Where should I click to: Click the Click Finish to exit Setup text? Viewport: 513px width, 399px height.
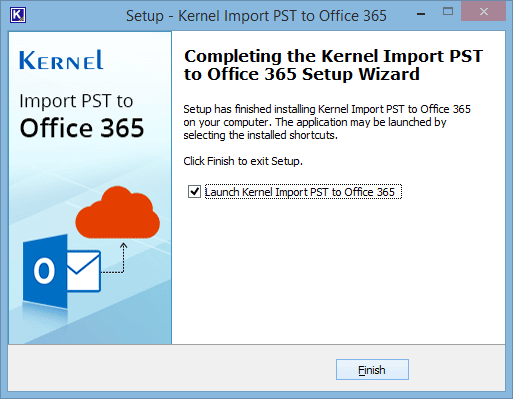click(x=243, y=161)
